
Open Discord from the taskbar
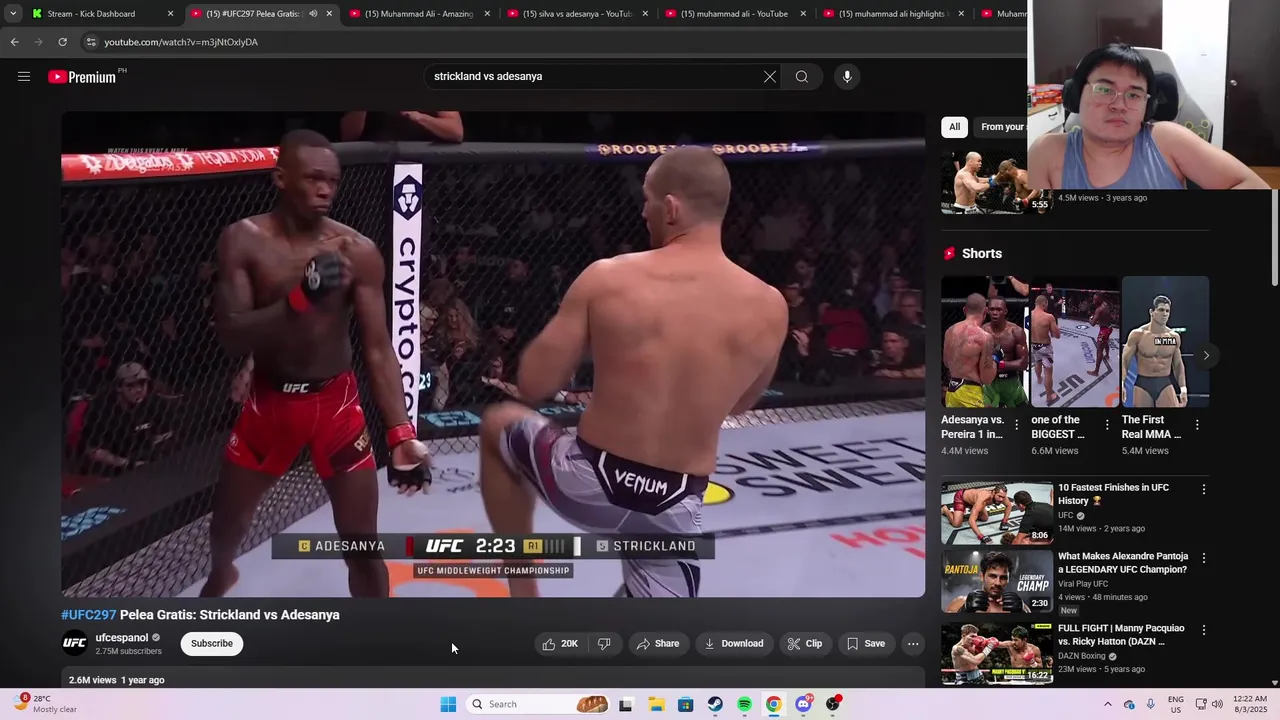pyautogui.click(x=803, y=704)
